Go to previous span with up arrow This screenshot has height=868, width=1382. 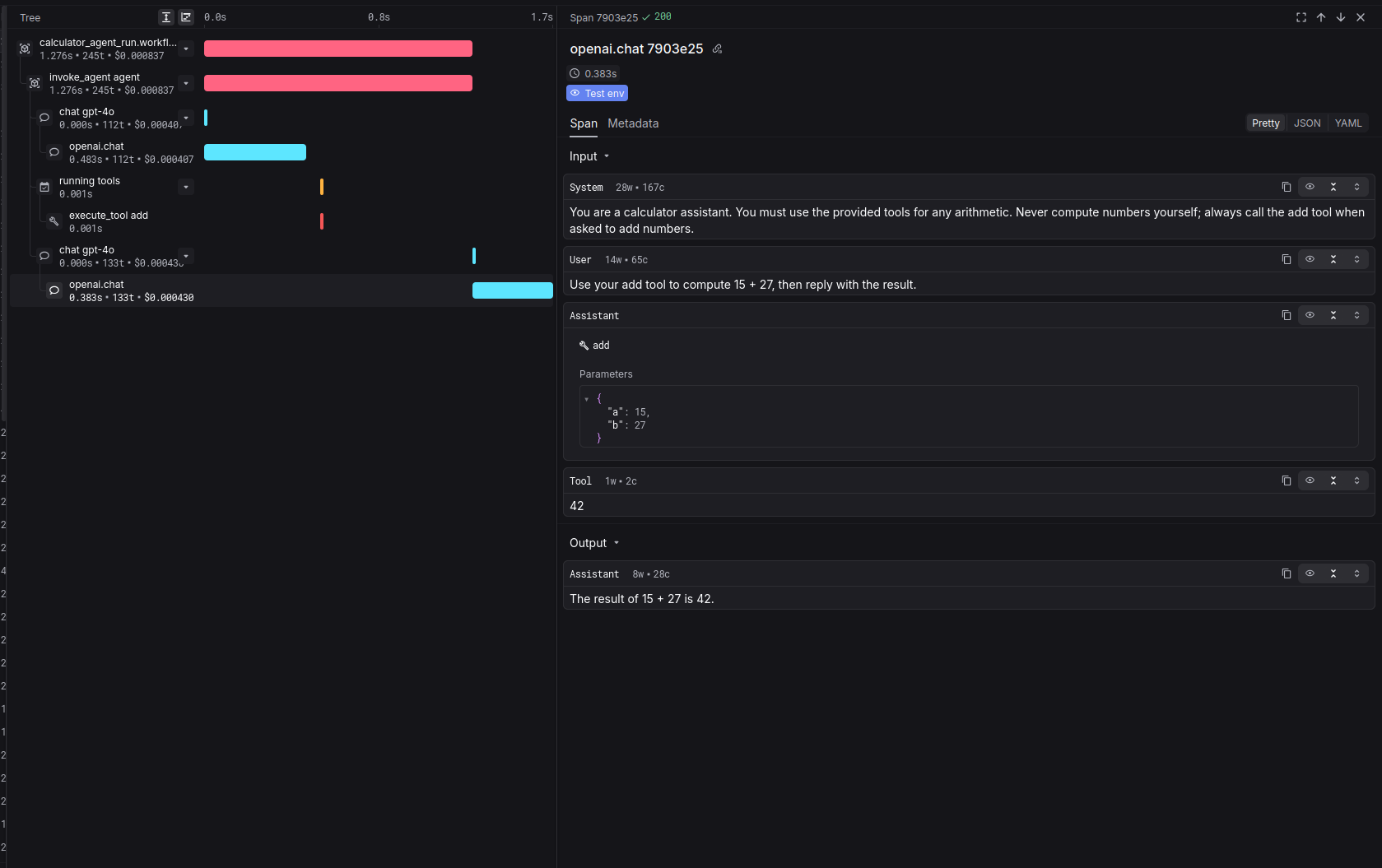pyautogui.click(x=1321, y=17)
